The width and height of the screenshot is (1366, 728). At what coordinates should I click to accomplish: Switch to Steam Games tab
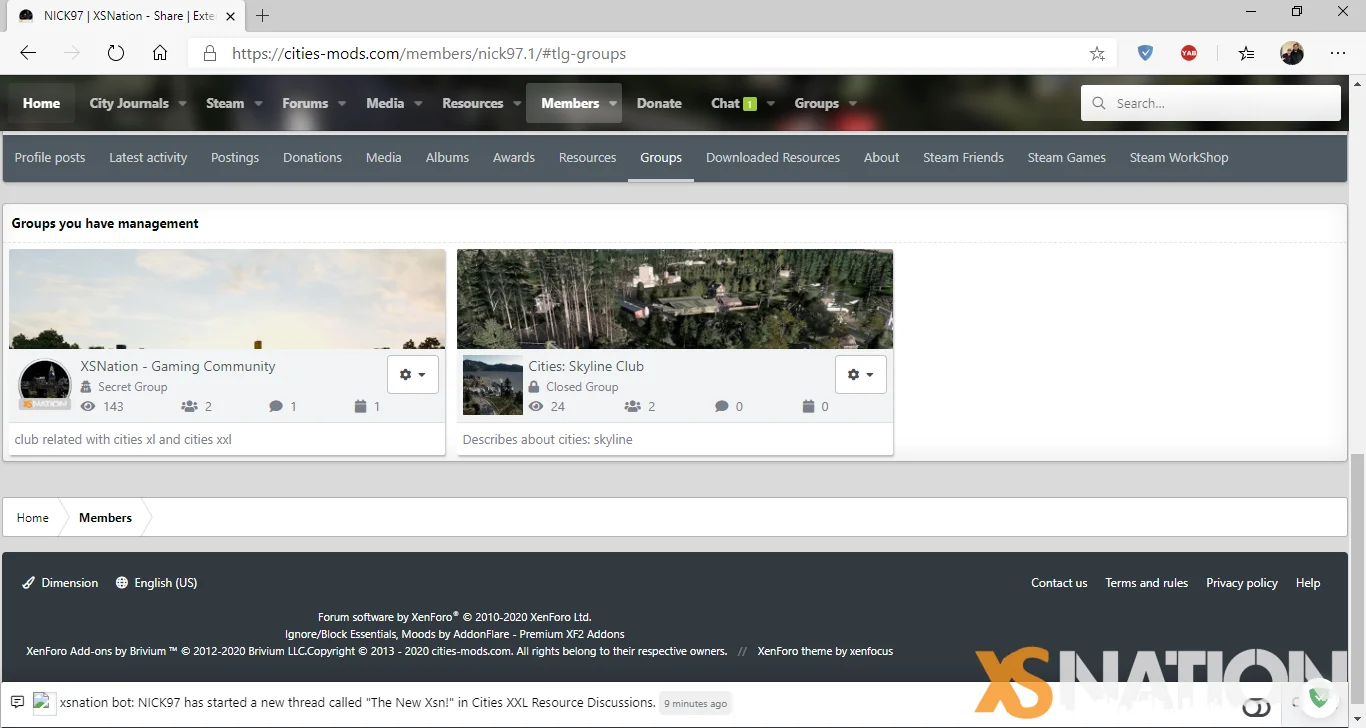point(1067,158)
